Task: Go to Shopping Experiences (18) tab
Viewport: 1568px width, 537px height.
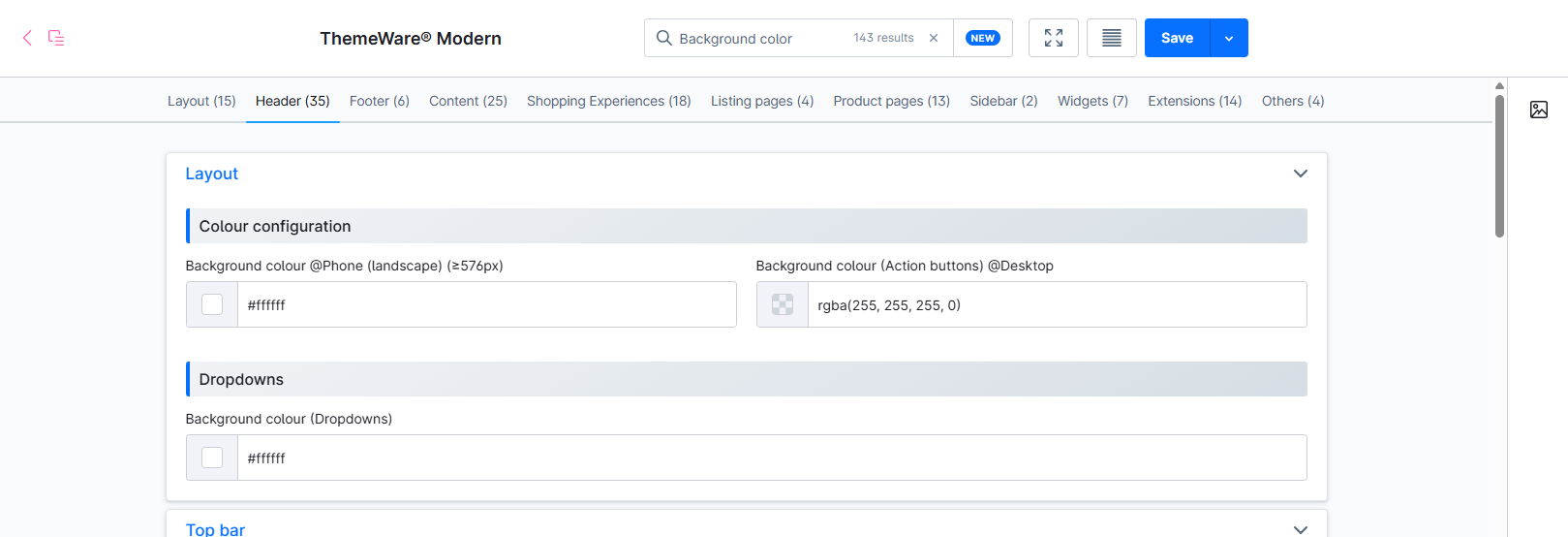Action: pos(609,101)
